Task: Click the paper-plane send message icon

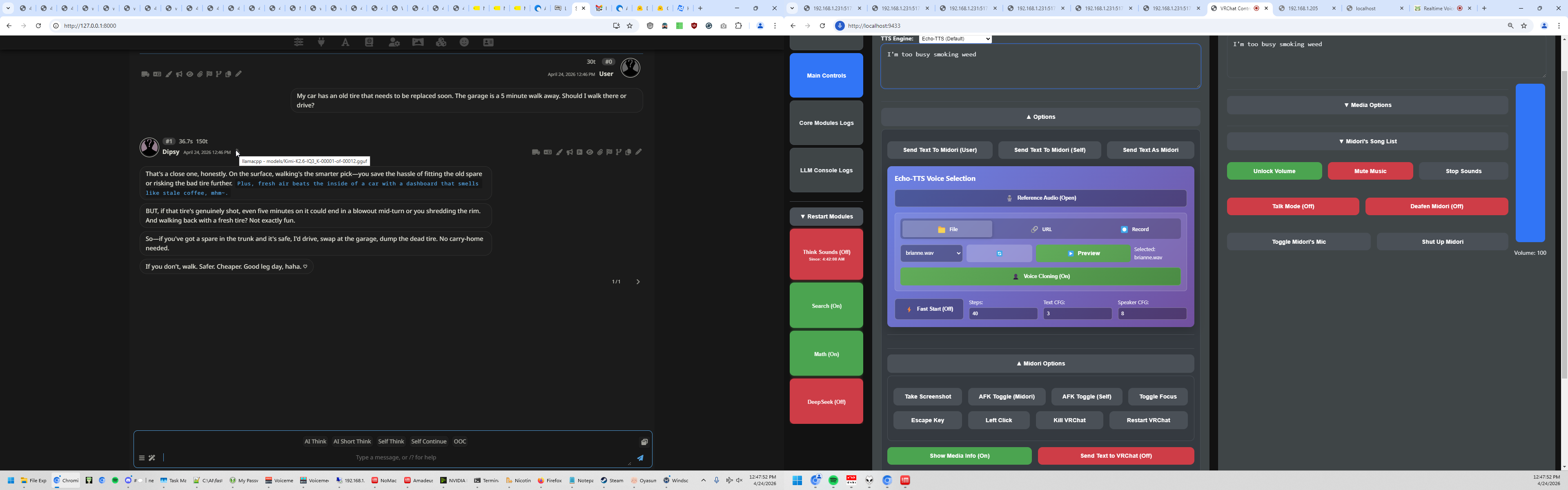Action: (x=640, y=458)
